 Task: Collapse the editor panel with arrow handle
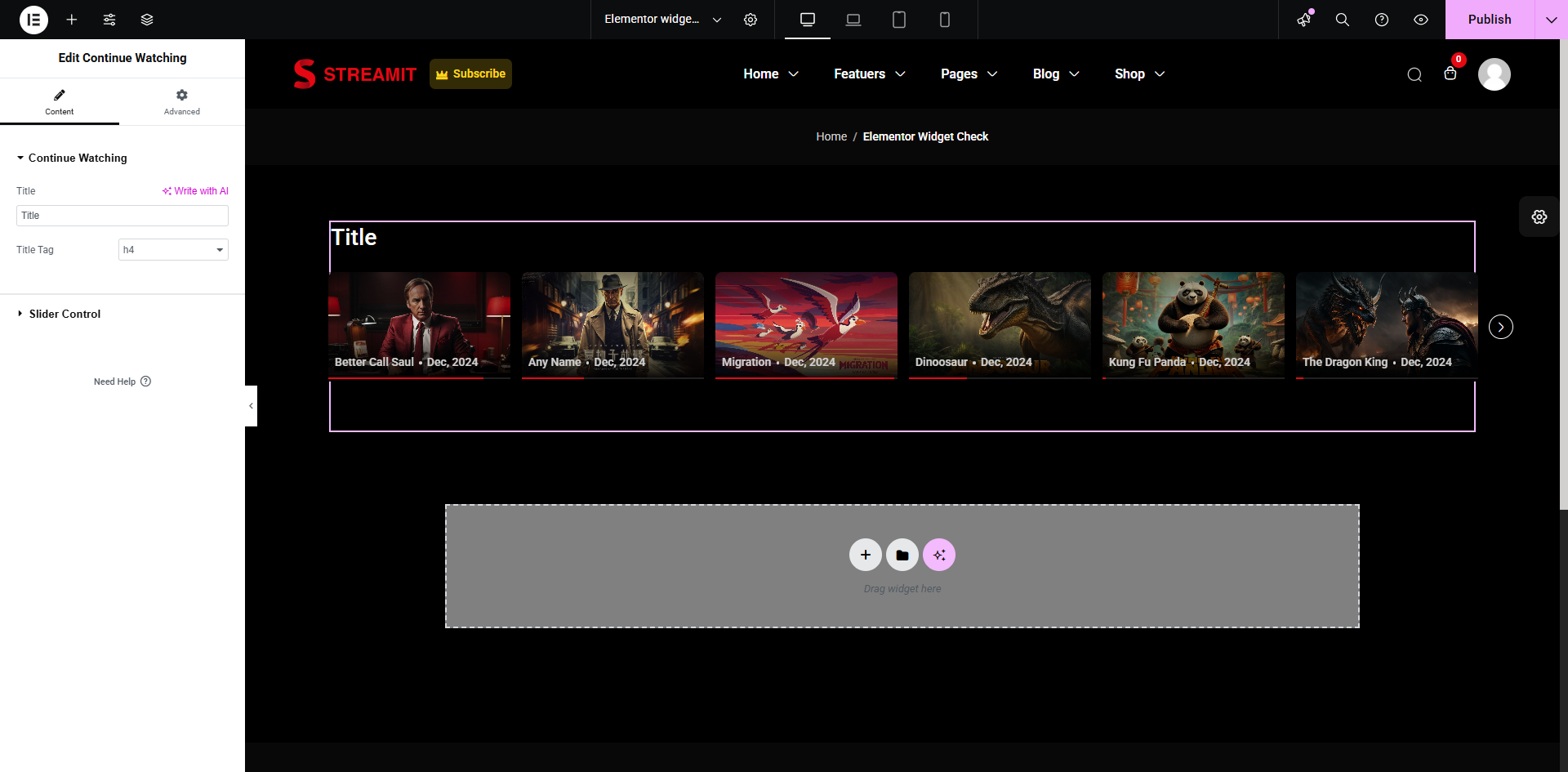tap(251, 406)
